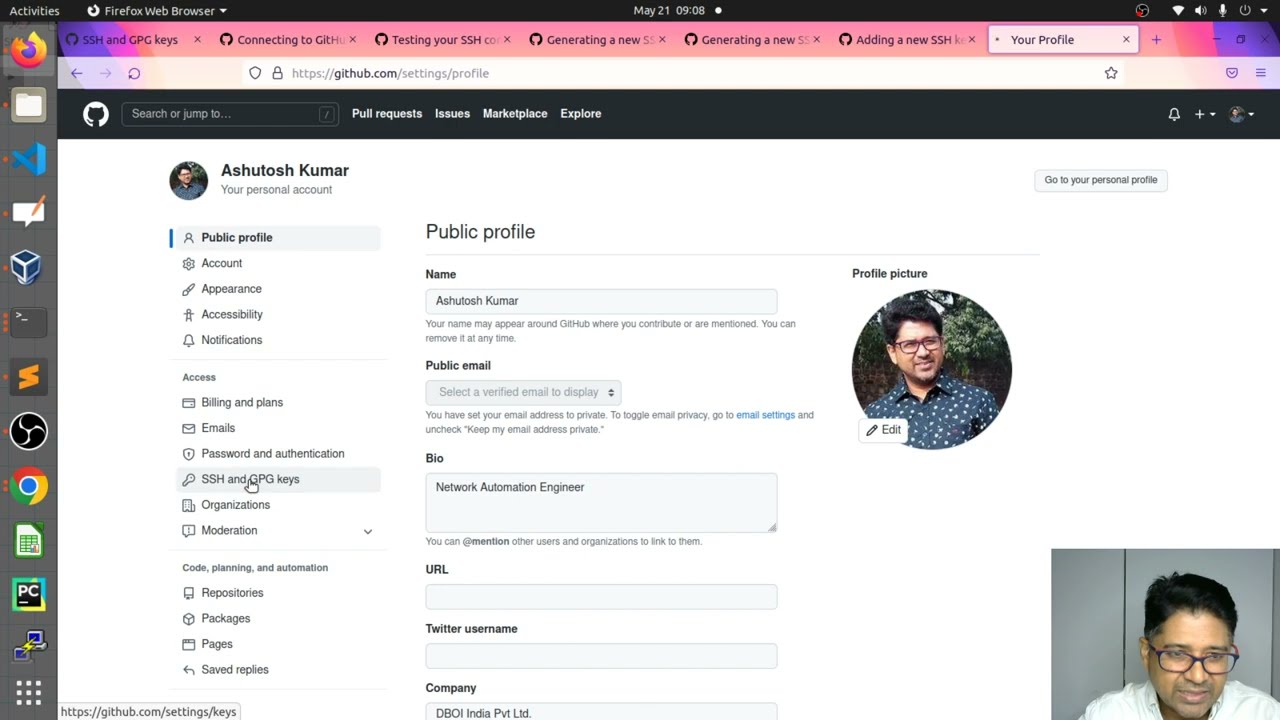Edit the profile picture
This screenshot has width=1280, height=720.
click(x=884, y=430)
